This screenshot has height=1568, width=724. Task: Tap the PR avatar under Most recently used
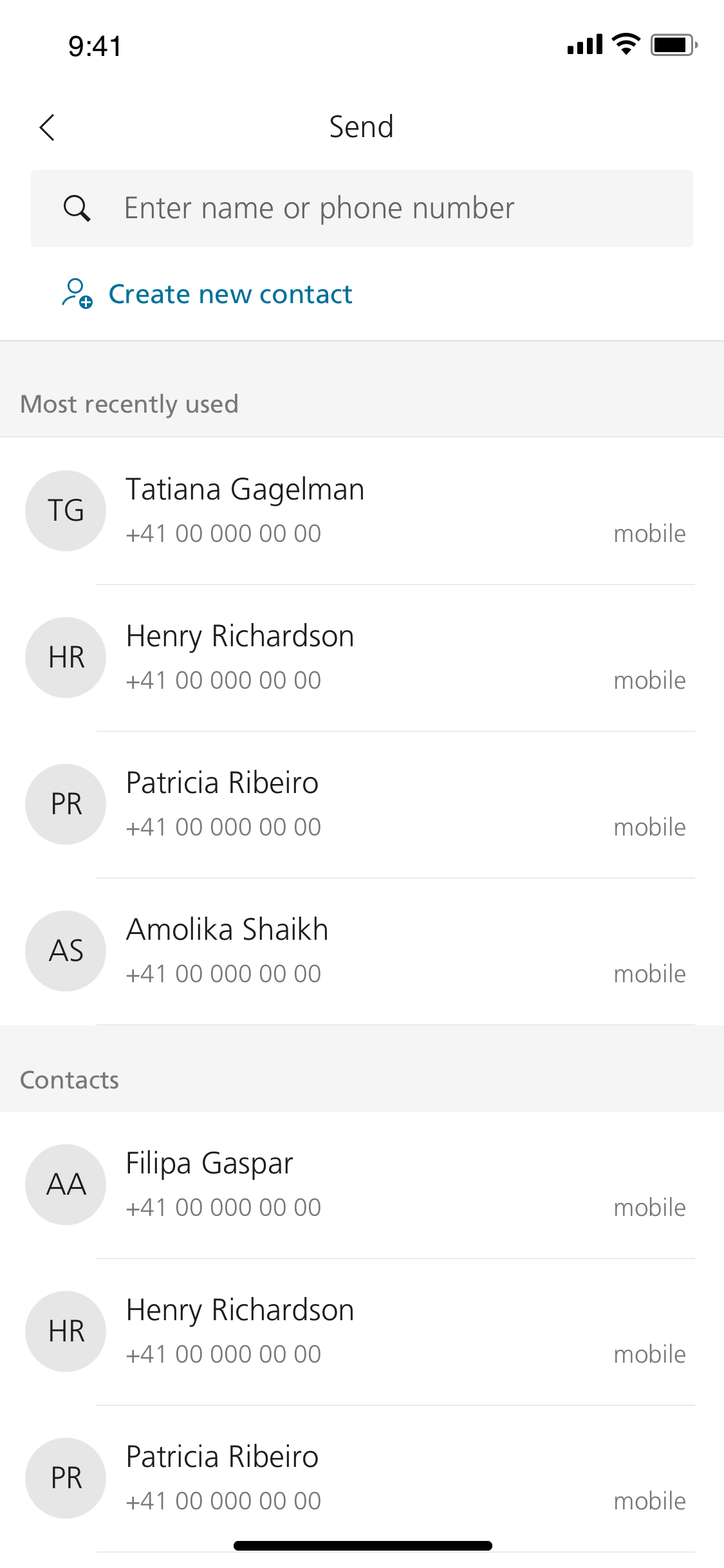[x=66, y=804]
